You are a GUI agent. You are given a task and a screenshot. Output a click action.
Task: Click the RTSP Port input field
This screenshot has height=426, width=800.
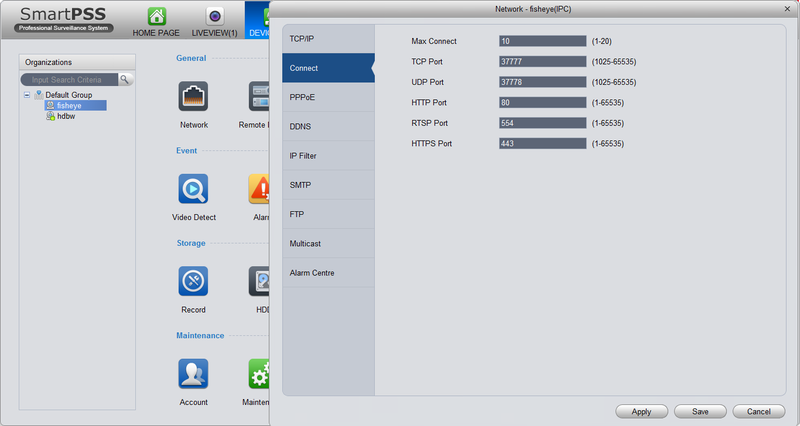542,123
